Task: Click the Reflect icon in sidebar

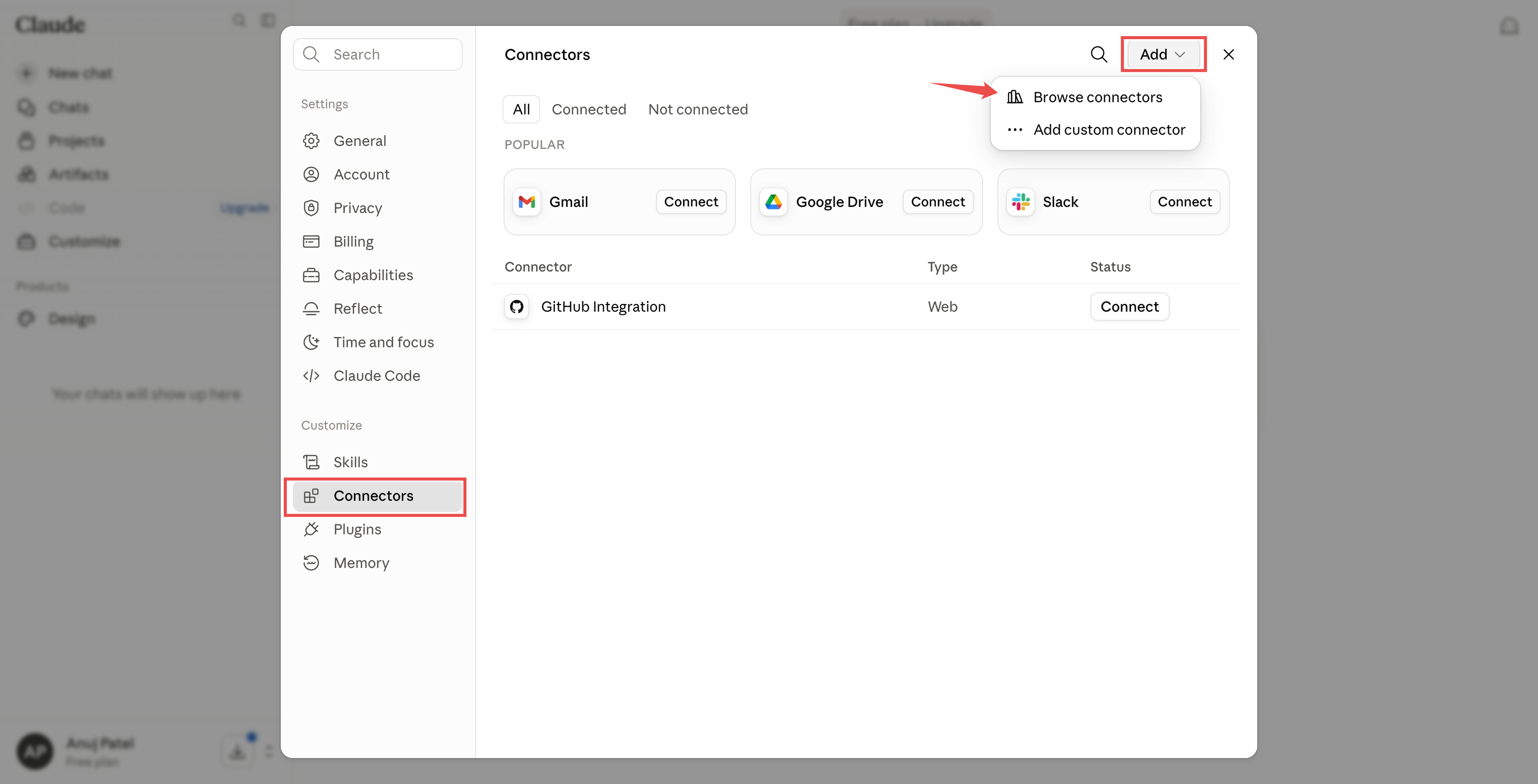Action: (x=311, y=309)
